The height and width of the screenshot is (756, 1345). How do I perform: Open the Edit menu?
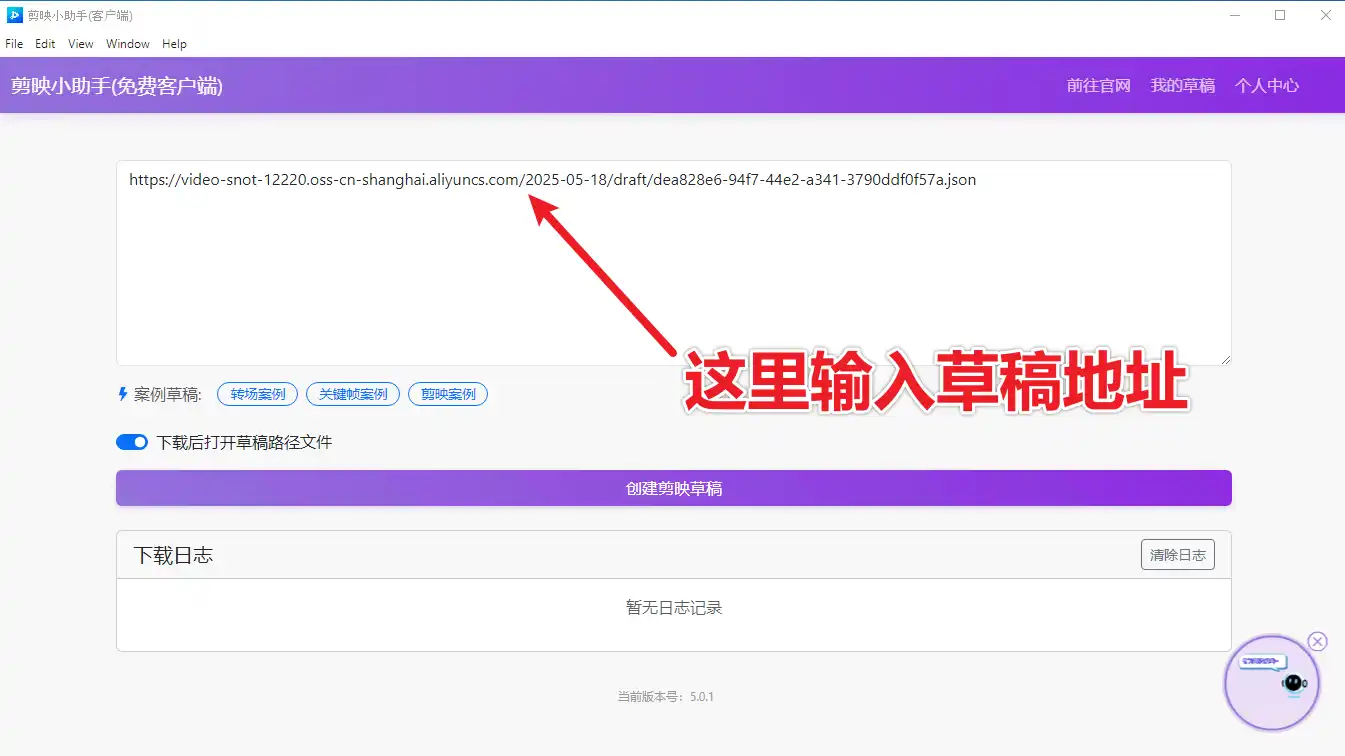tap(45, 44)
